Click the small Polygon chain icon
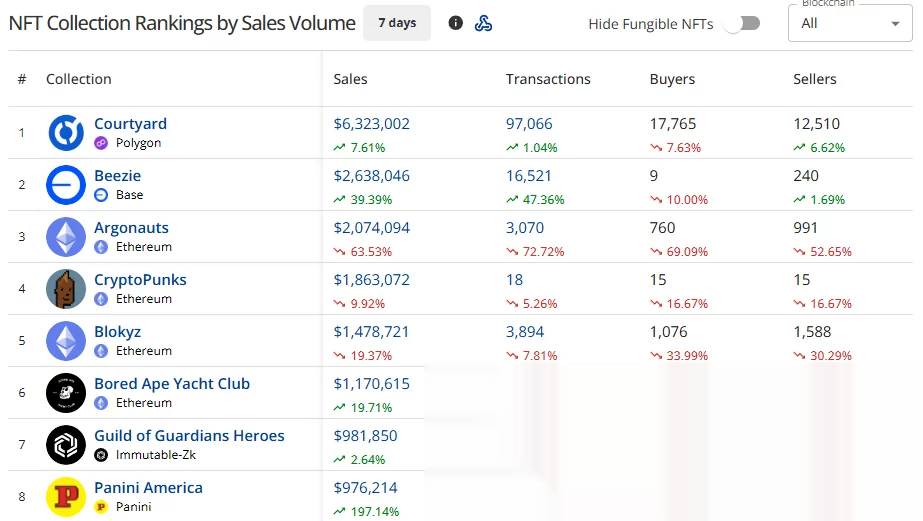 click(x=101, y=143)
